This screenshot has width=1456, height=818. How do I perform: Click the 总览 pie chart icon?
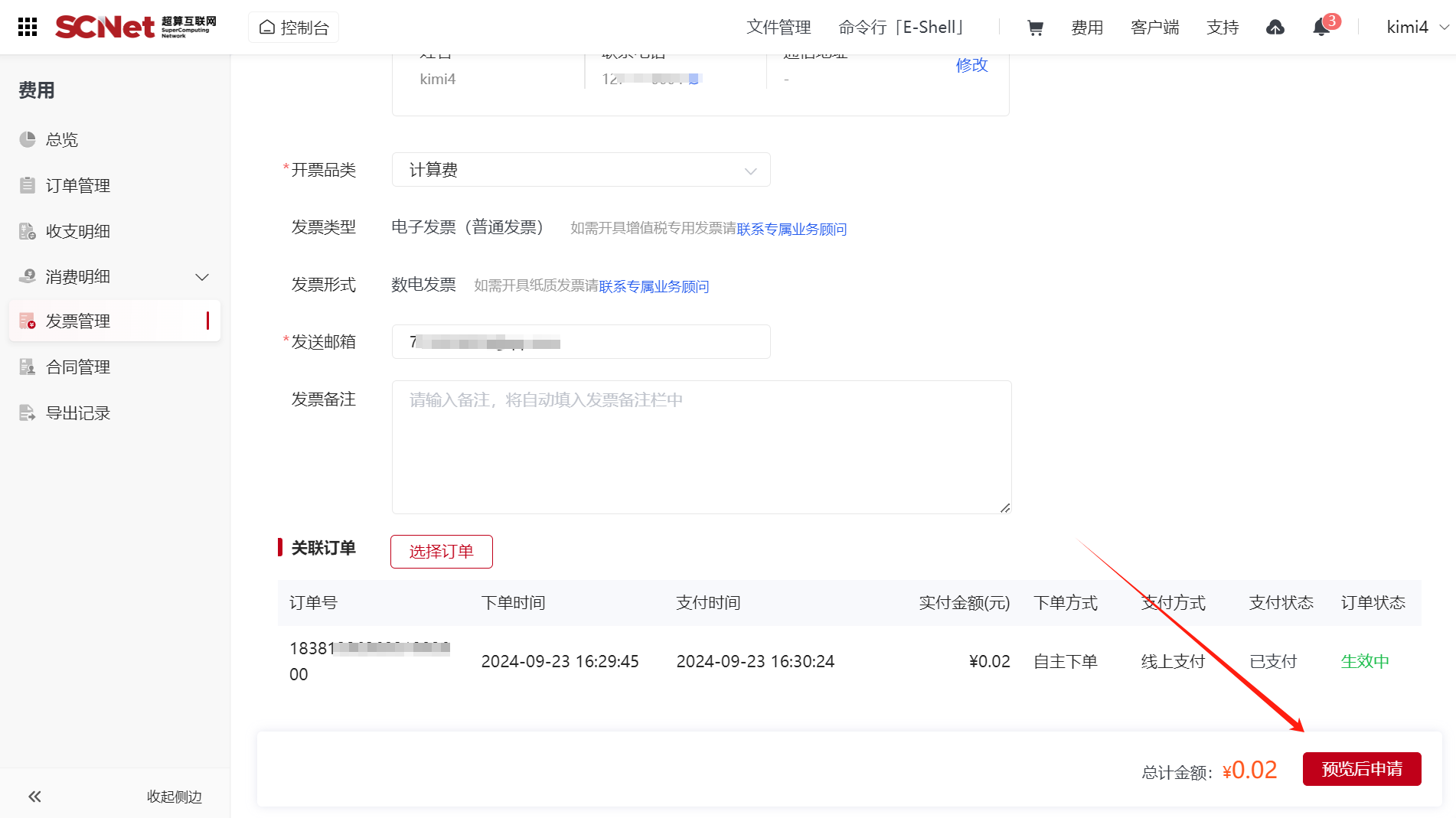pyautogui.click(x=28, y=139)
